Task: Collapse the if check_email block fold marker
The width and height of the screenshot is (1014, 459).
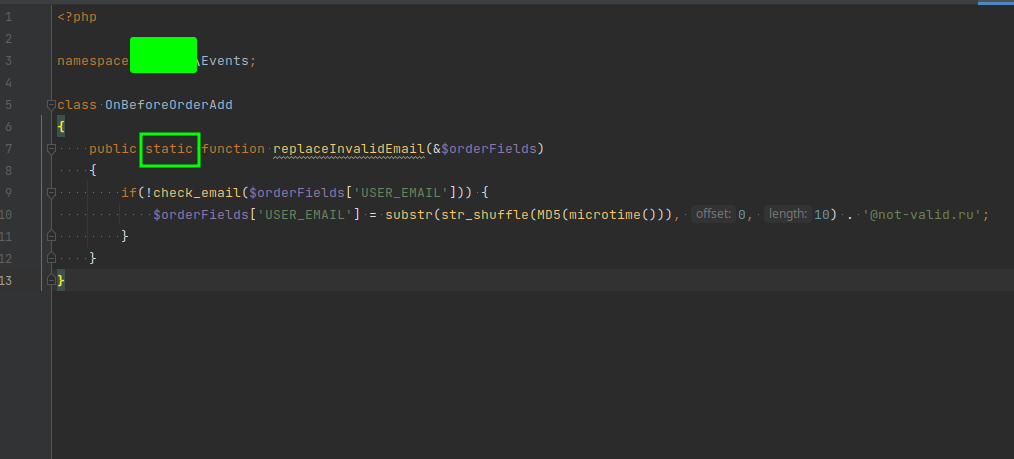Action: [51, 193]
